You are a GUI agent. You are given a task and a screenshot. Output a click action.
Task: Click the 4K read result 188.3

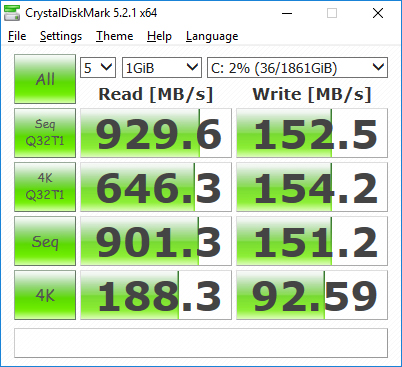point(156,295)
